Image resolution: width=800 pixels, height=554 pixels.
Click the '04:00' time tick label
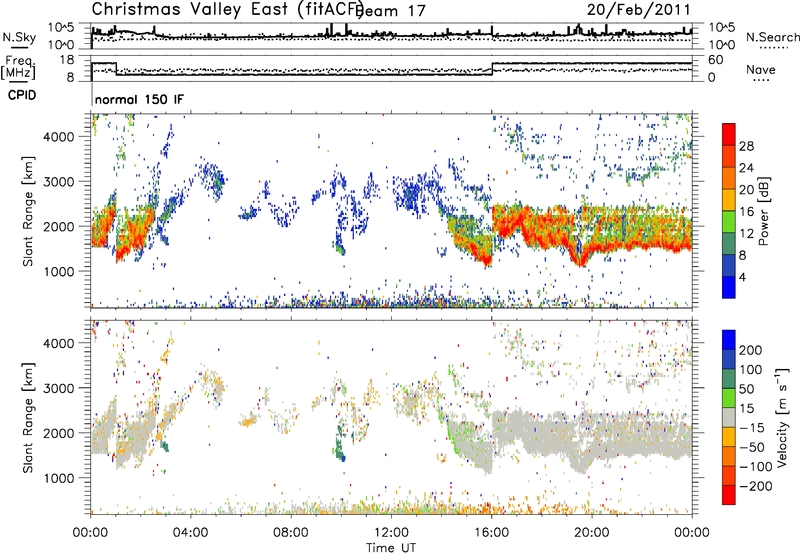(190, 533)
